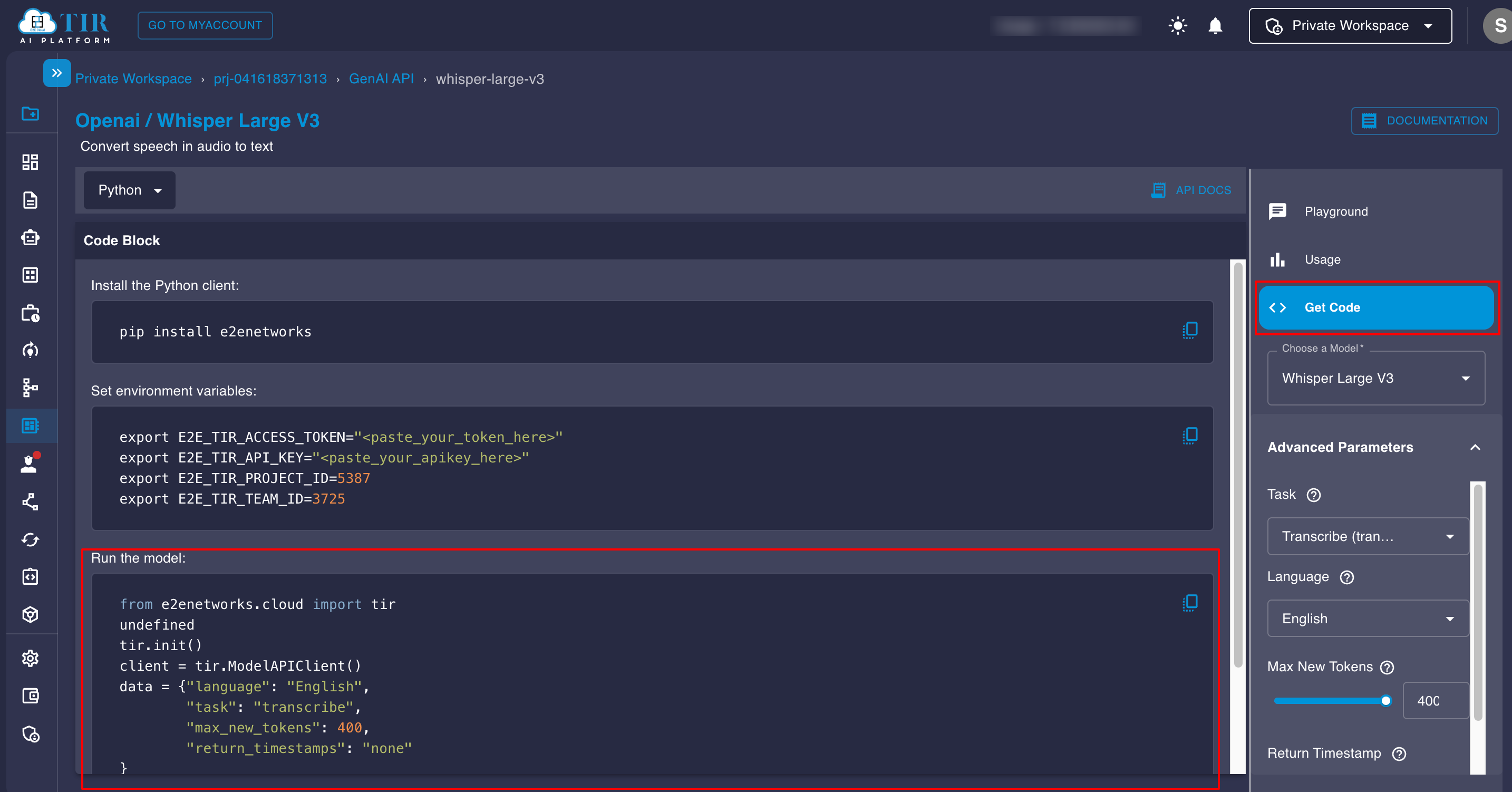Open user avatar S menu

1498,26
